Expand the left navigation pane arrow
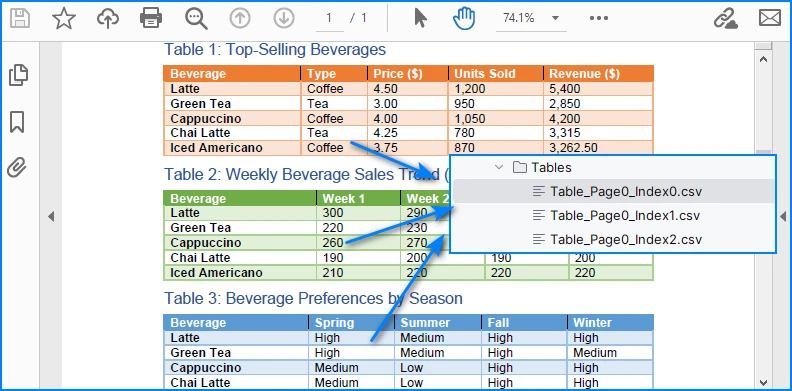 (x=51, y=217)
